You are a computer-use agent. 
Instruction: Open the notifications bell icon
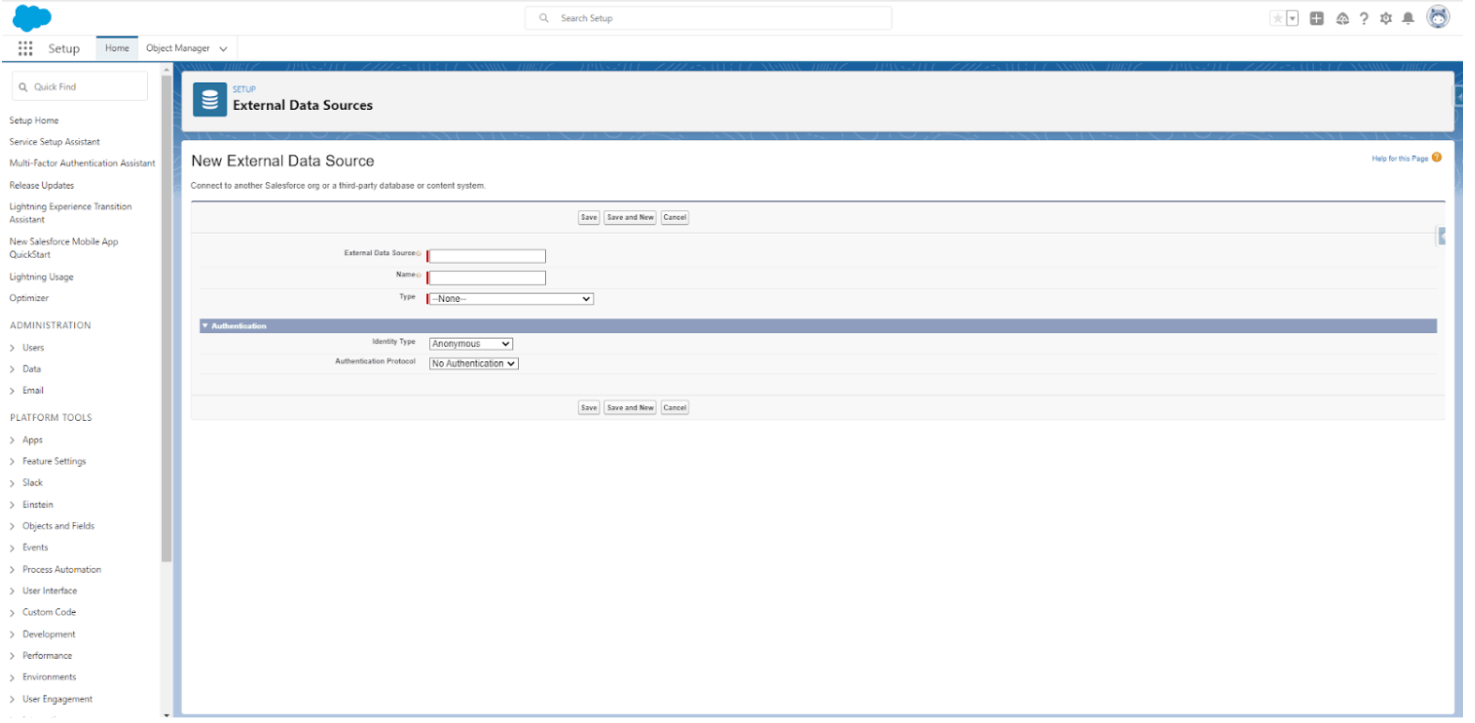click(x=1409, y=17)
